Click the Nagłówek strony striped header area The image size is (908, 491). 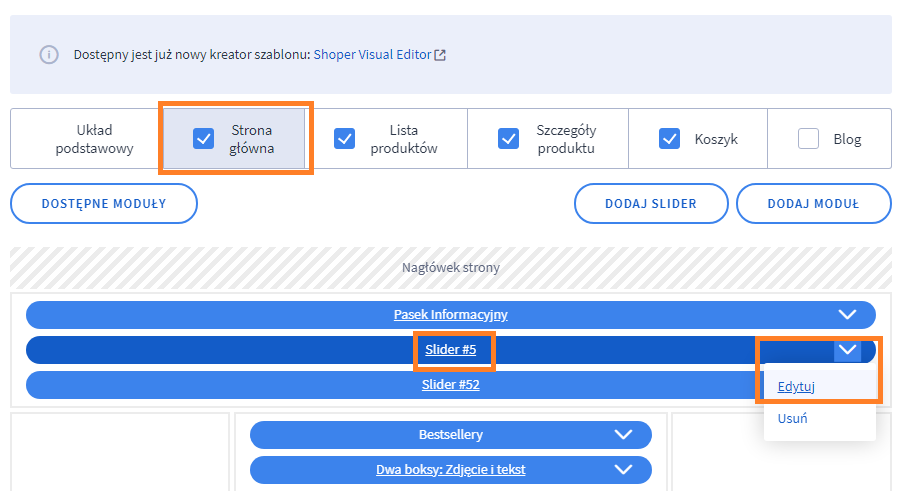[x=450, y=267]
